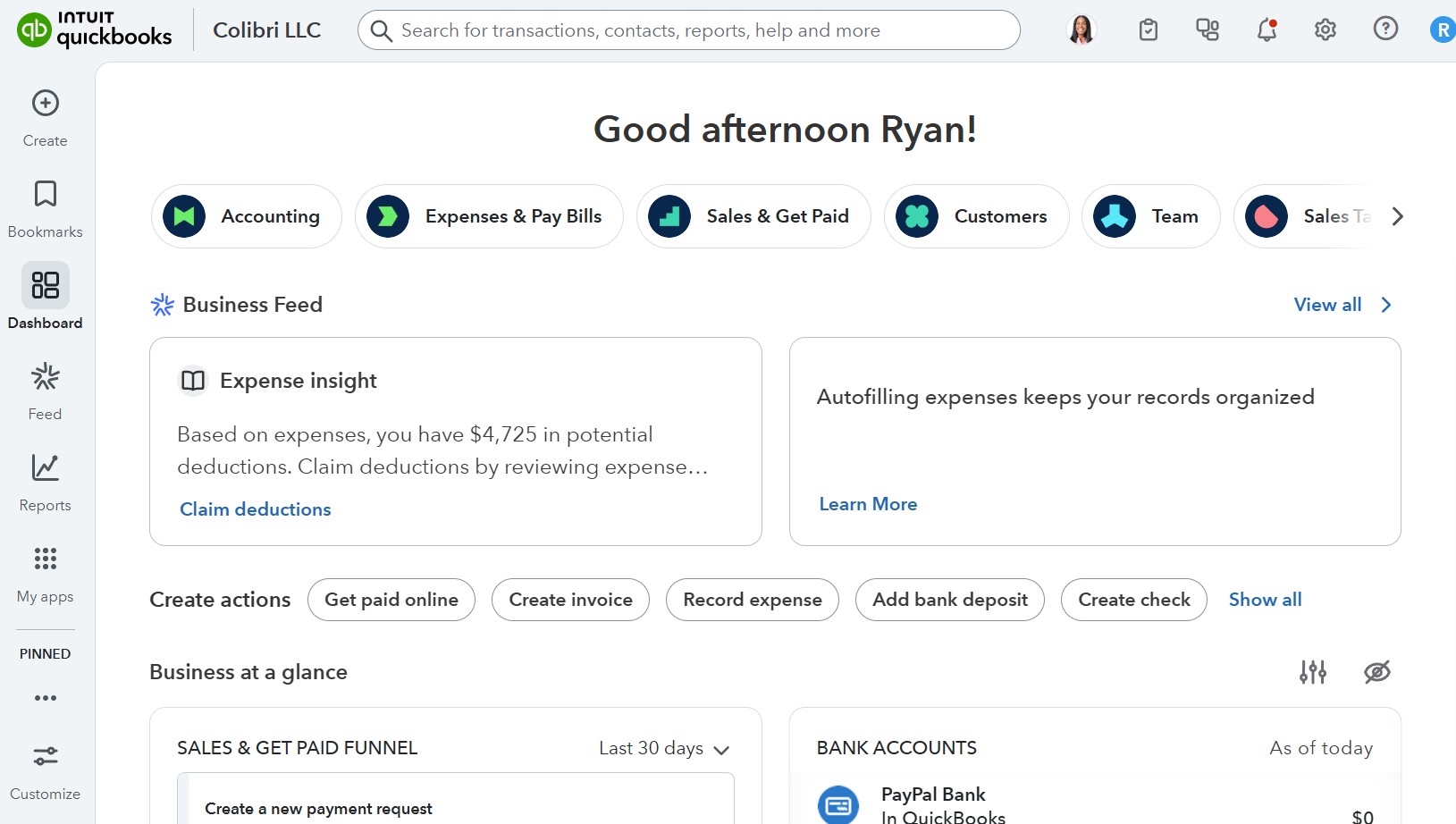Click the Learn More link
Screen dimensions: 1456x824
868,504
